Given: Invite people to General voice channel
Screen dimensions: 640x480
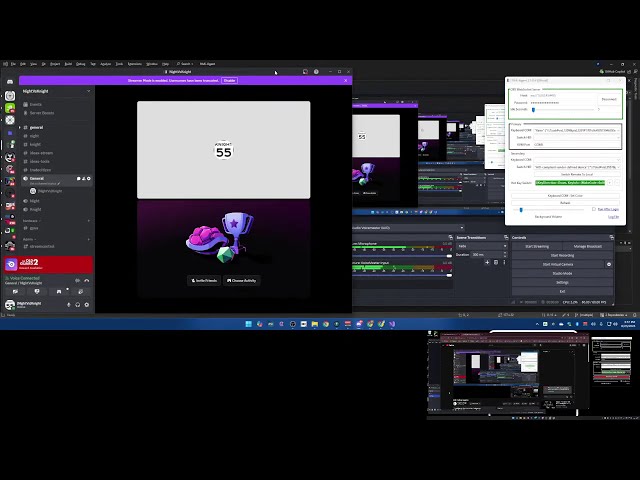Looking at the screenshot, I should pos(84,178).
